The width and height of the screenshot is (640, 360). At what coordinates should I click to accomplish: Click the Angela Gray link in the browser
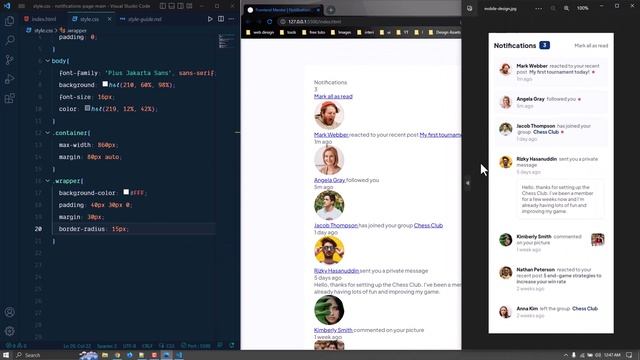[329, 180]
